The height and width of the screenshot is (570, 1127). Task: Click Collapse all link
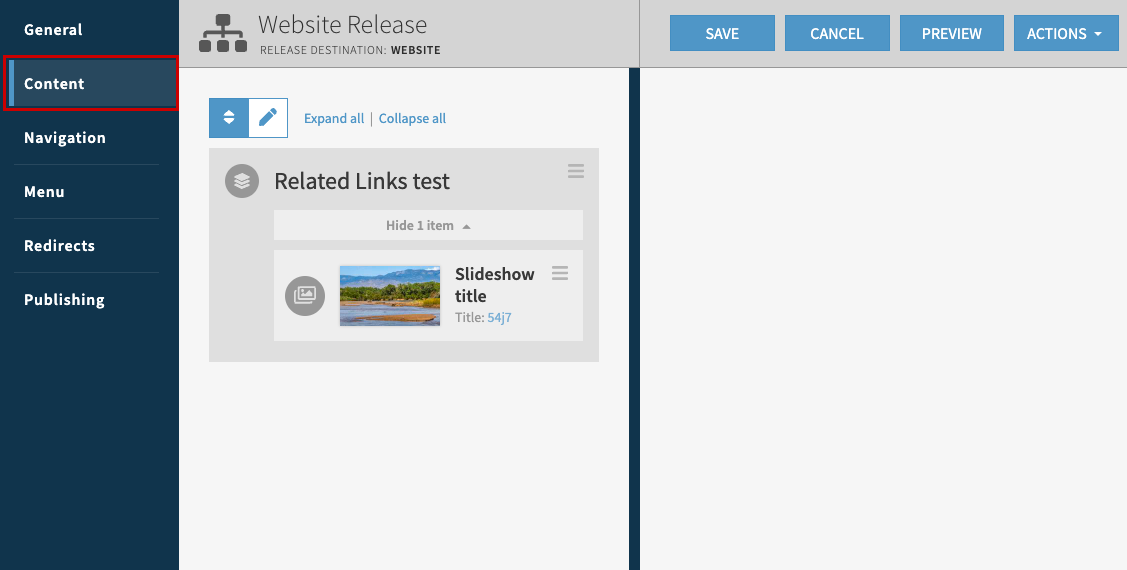(x=412, y=118)
